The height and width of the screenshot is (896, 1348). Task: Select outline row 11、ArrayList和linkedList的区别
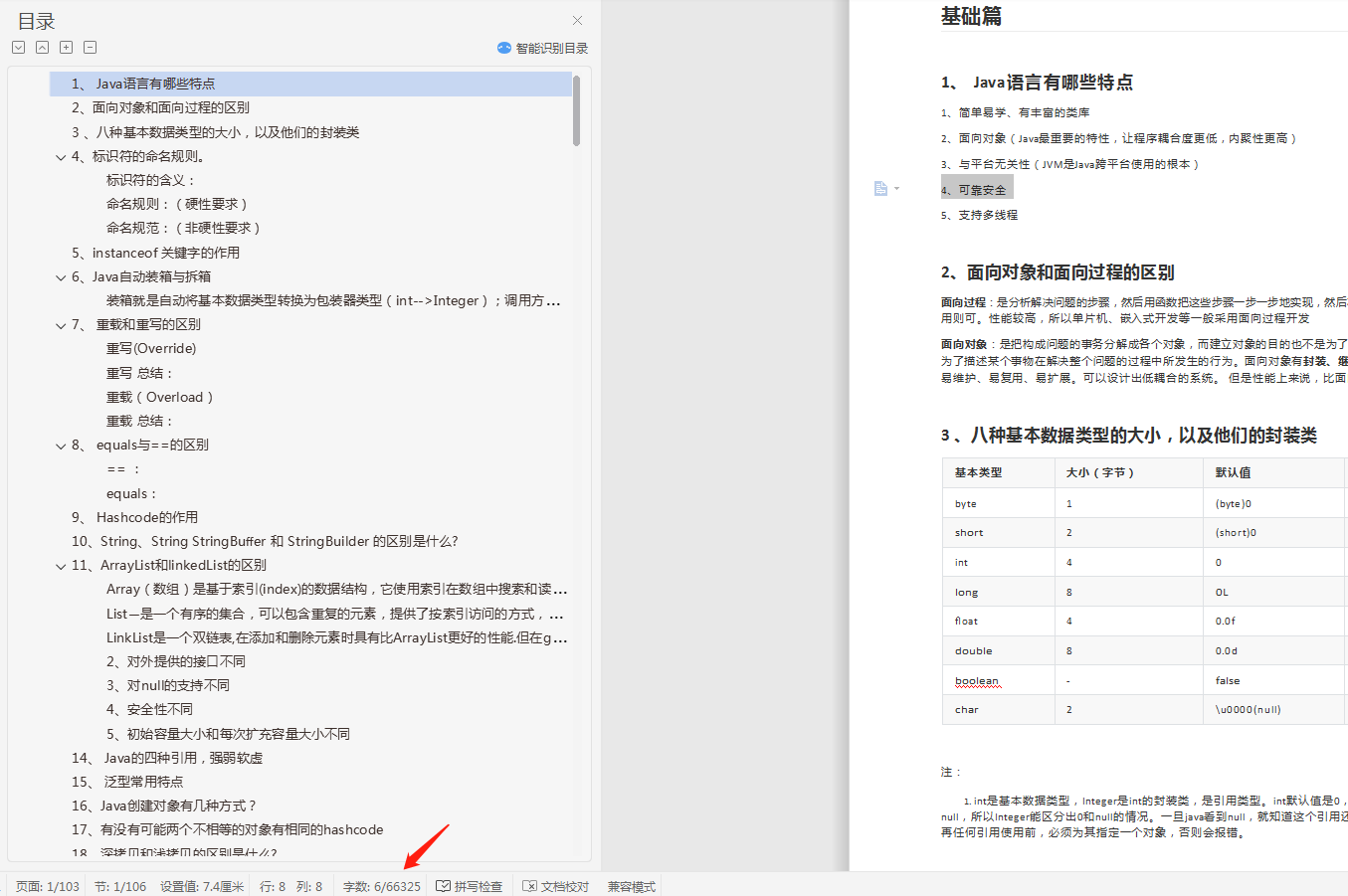169,565
